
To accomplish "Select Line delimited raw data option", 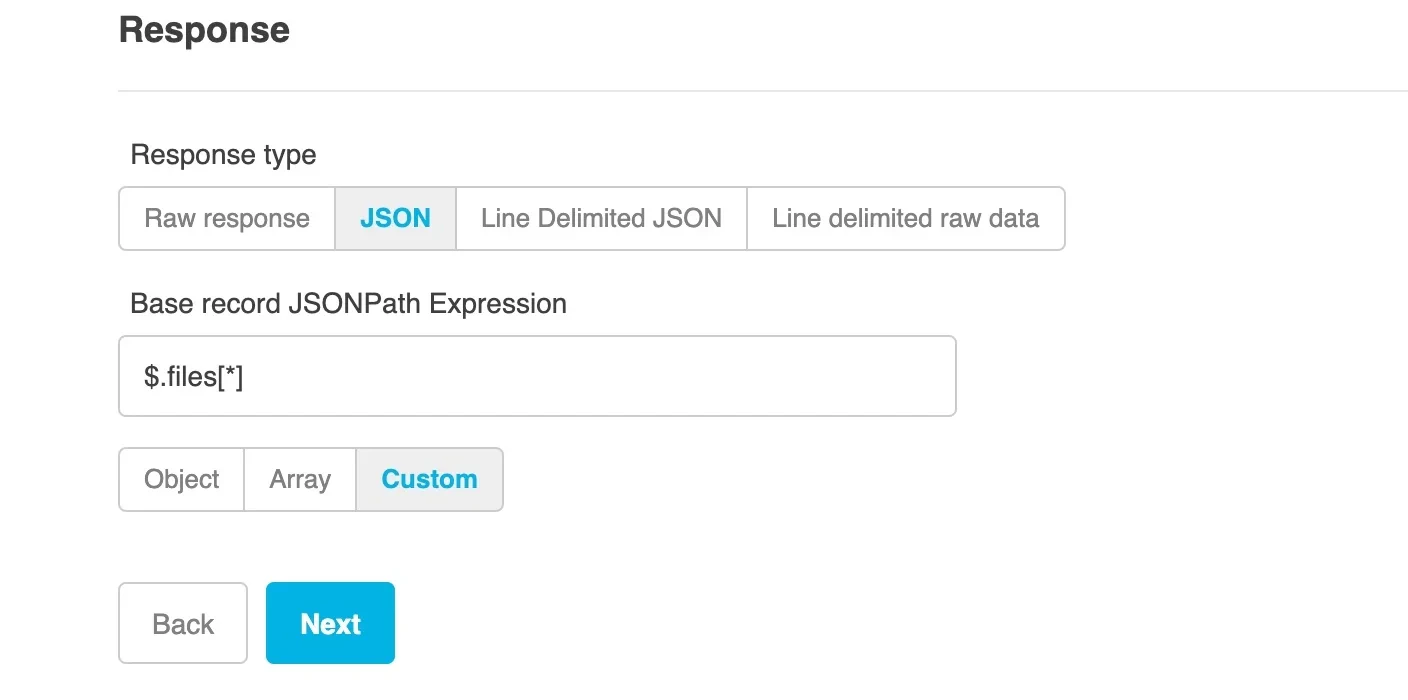I will (x=905, y=218).
